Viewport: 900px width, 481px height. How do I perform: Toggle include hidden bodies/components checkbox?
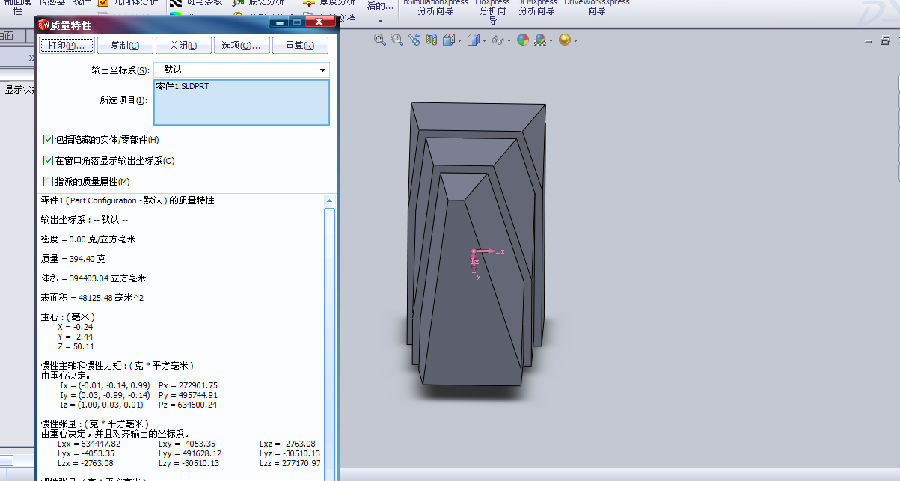click(47, 139)
